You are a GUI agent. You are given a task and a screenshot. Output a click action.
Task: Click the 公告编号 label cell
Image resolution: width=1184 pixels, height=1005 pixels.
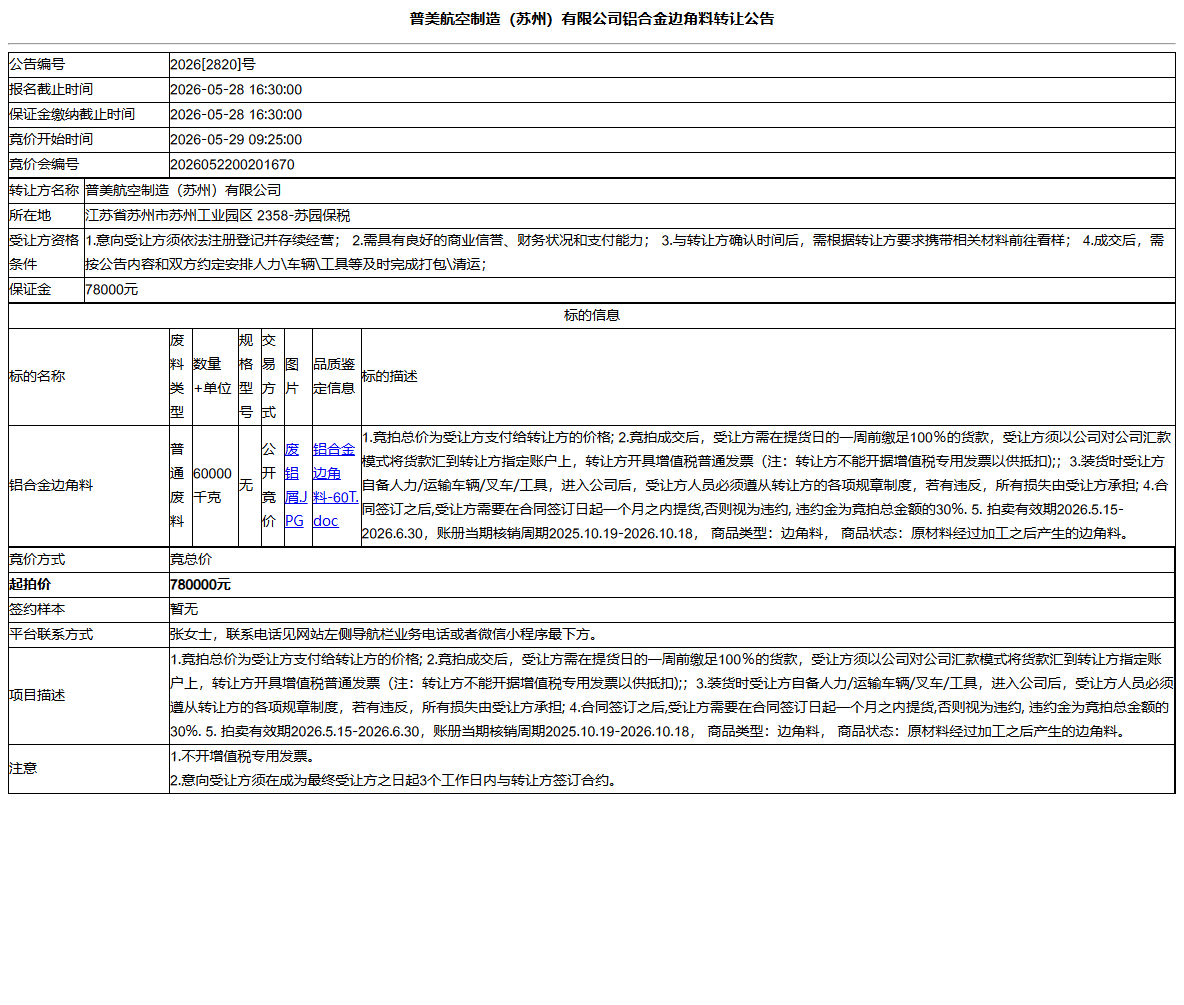[x=88, y=65]
